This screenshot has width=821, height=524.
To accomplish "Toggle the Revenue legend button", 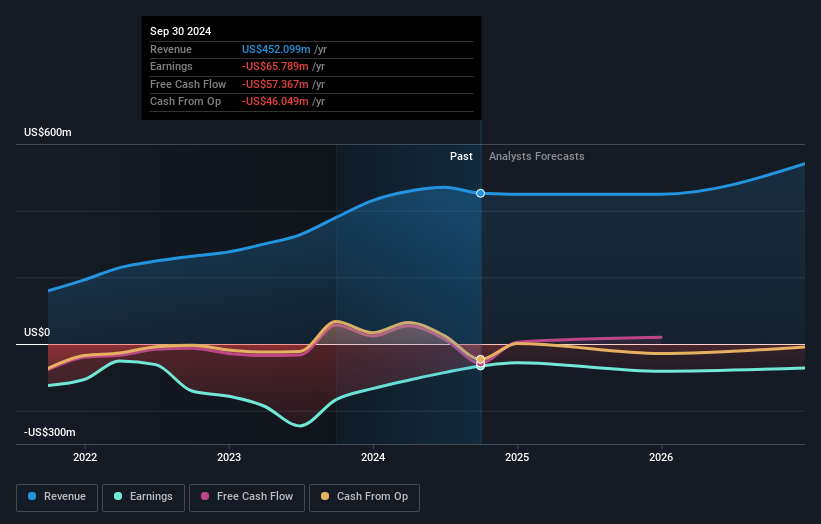I will point(57,497).
